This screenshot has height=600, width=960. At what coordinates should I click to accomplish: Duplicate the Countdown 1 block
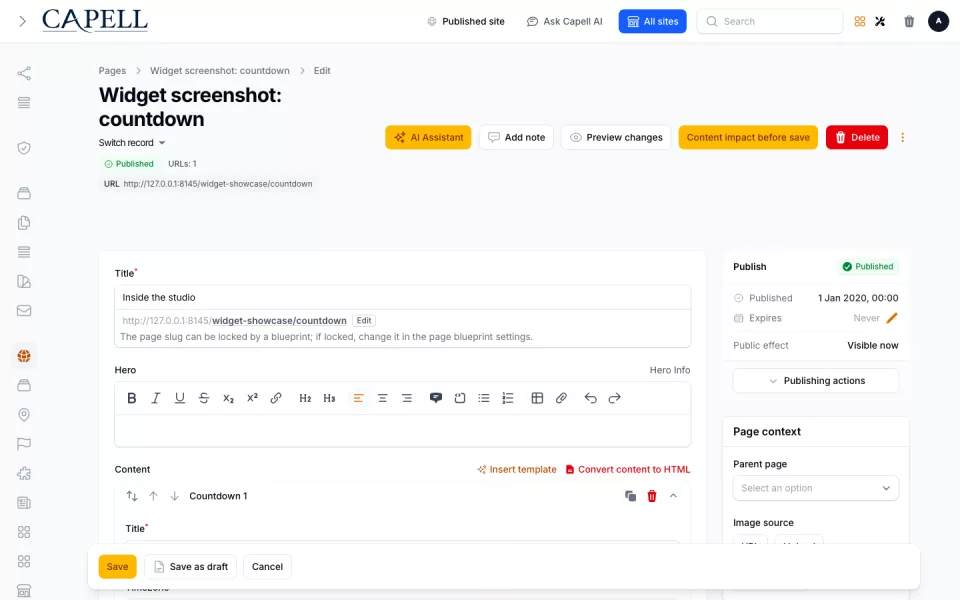pos(630,496)
